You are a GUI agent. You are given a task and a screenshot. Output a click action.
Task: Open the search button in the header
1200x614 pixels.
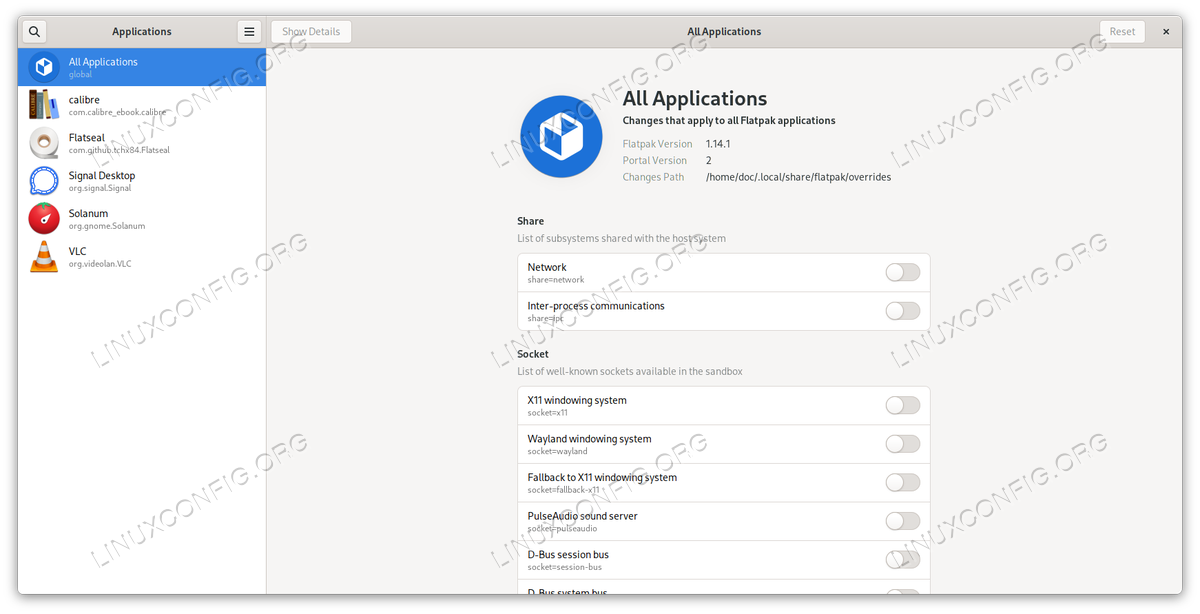point(34,31)
